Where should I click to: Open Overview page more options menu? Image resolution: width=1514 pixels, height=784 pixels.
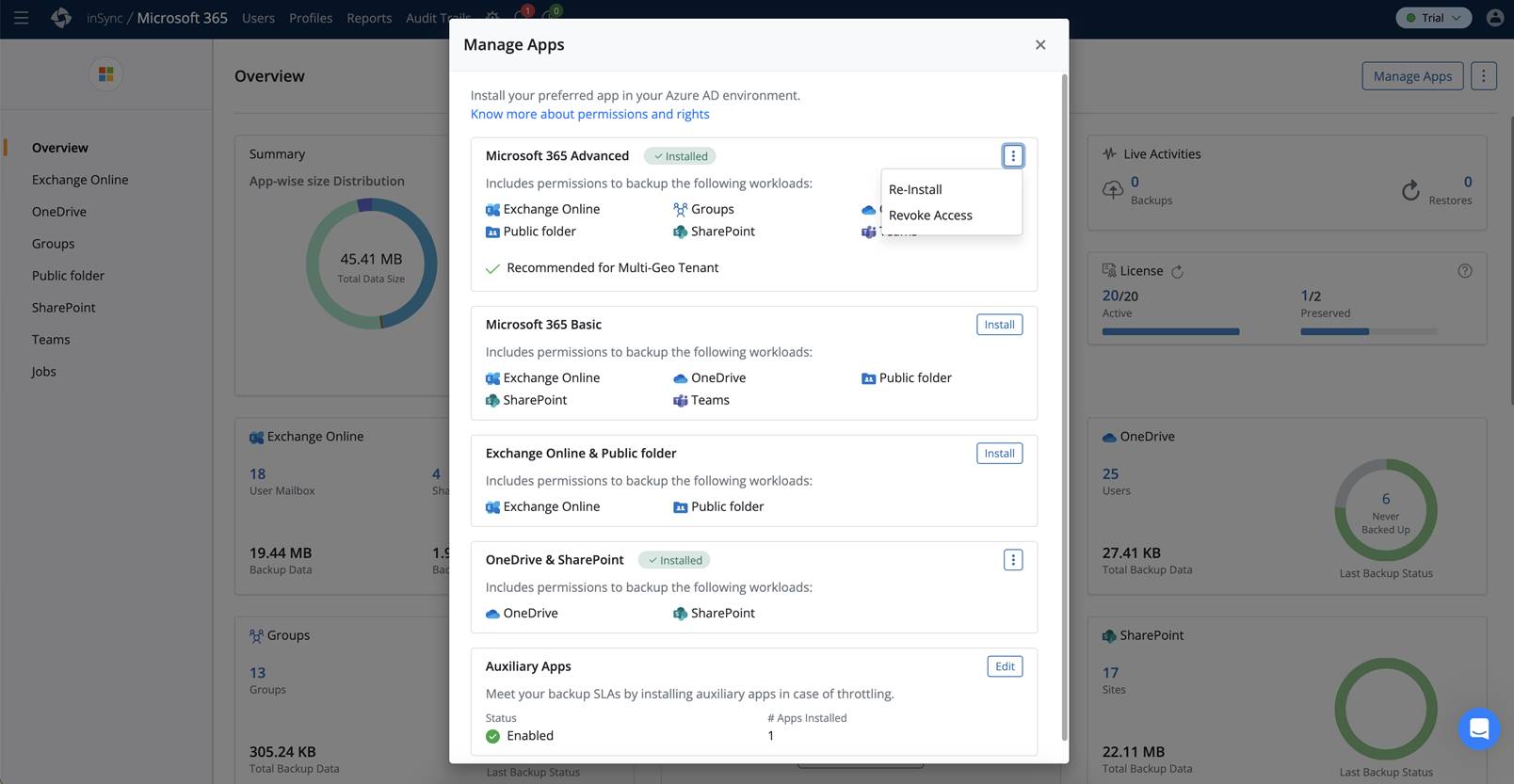[x=1483, y=76]
